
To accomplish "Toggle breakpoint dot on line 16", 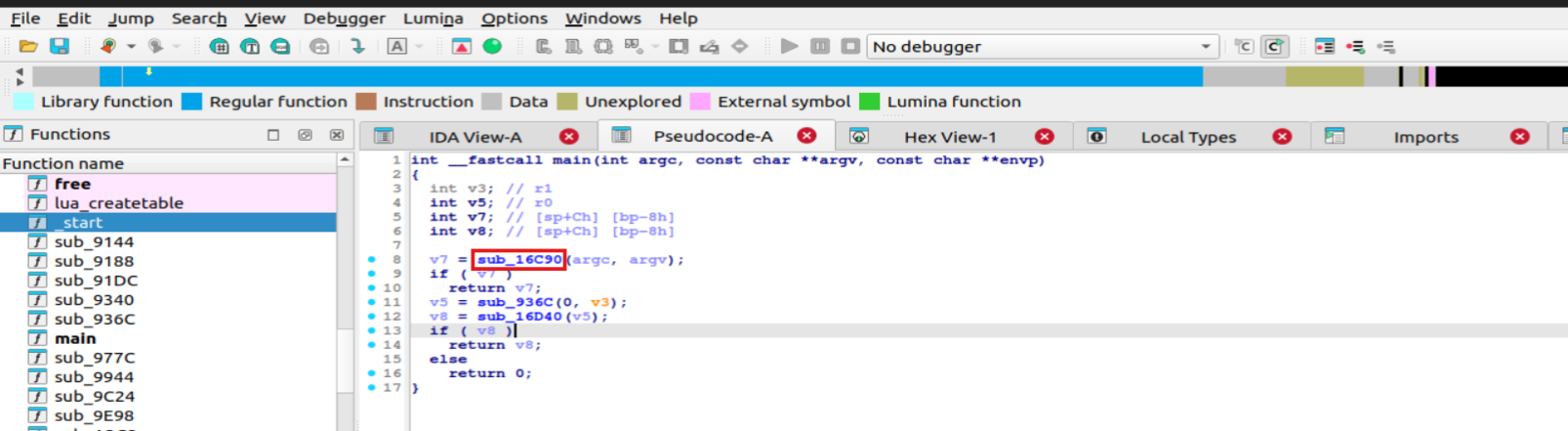I will [372, 373].
